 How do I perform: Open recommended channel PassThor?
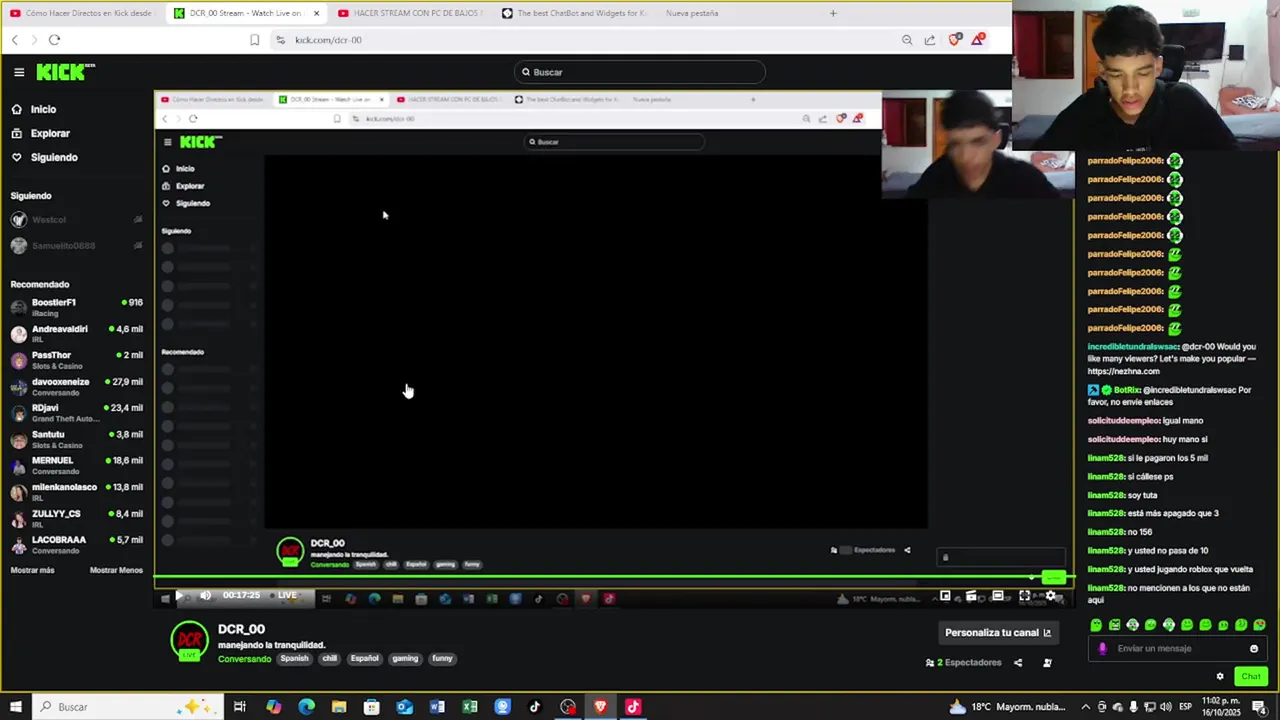click(76, 360)
